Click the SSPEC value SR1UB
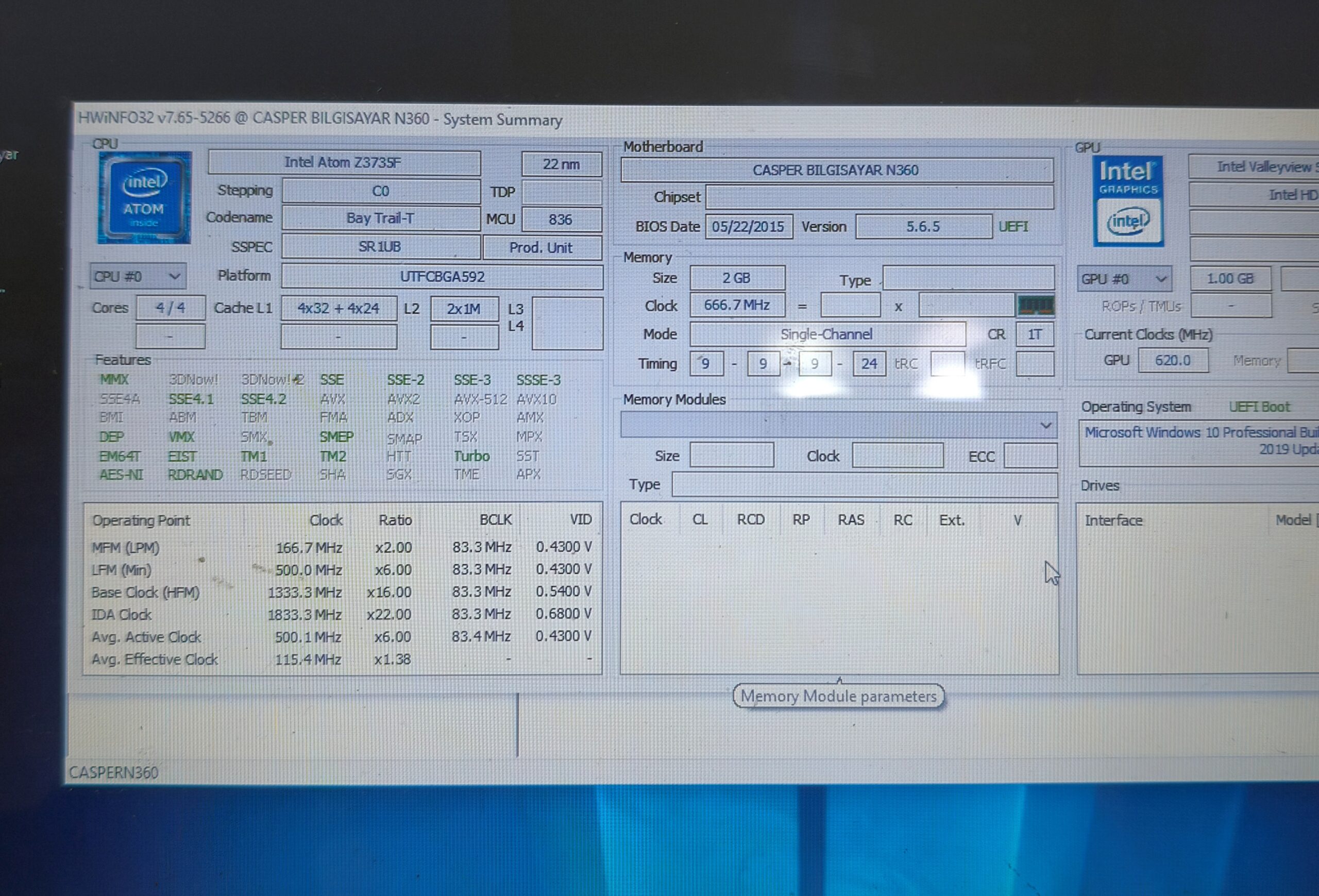 (381, 247)
